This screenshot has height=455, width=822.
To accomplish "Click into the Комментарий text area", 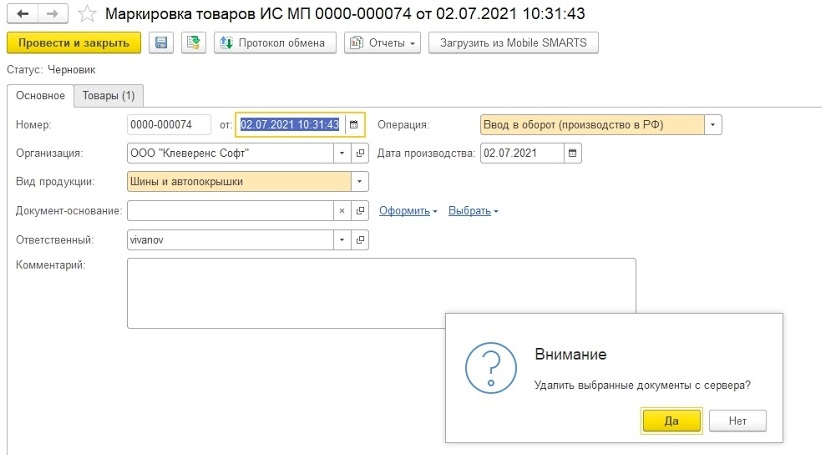I will pyautogui.click(x=381, y=293).
